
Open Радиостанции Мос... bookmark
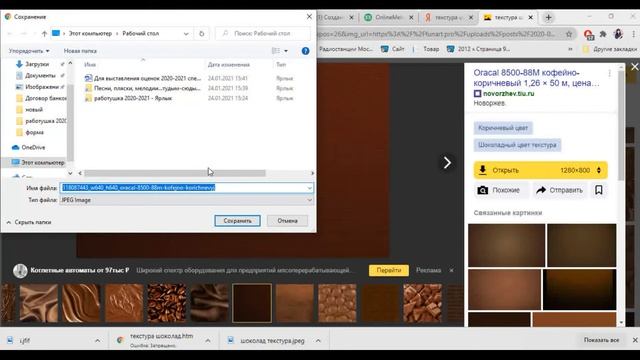coord(346,49)
